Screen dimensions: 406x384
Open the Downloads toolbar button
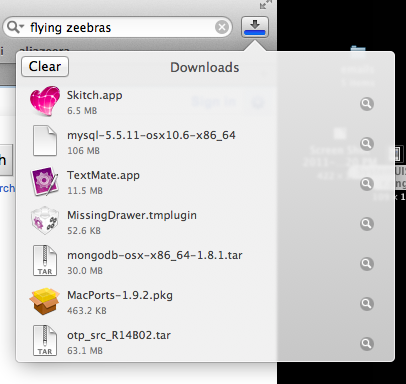pos(255,27)
